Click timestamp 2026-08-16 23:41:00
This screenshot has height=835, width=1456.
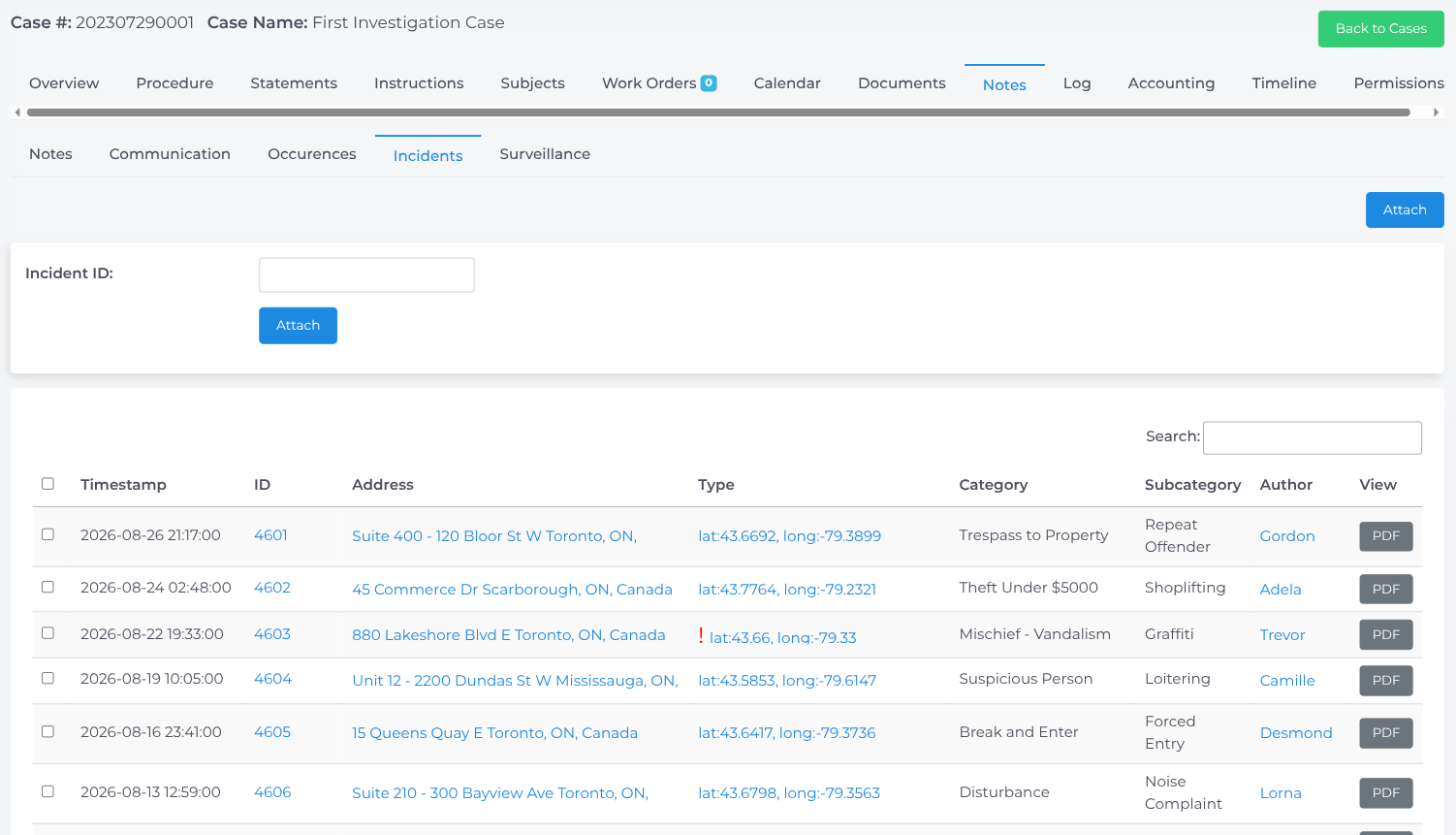[x=151, y=732]
